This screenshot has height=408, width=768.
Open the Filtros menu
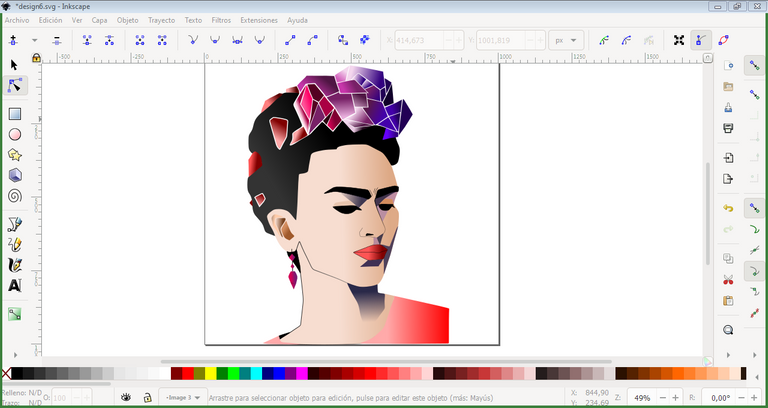pos(221,20)
